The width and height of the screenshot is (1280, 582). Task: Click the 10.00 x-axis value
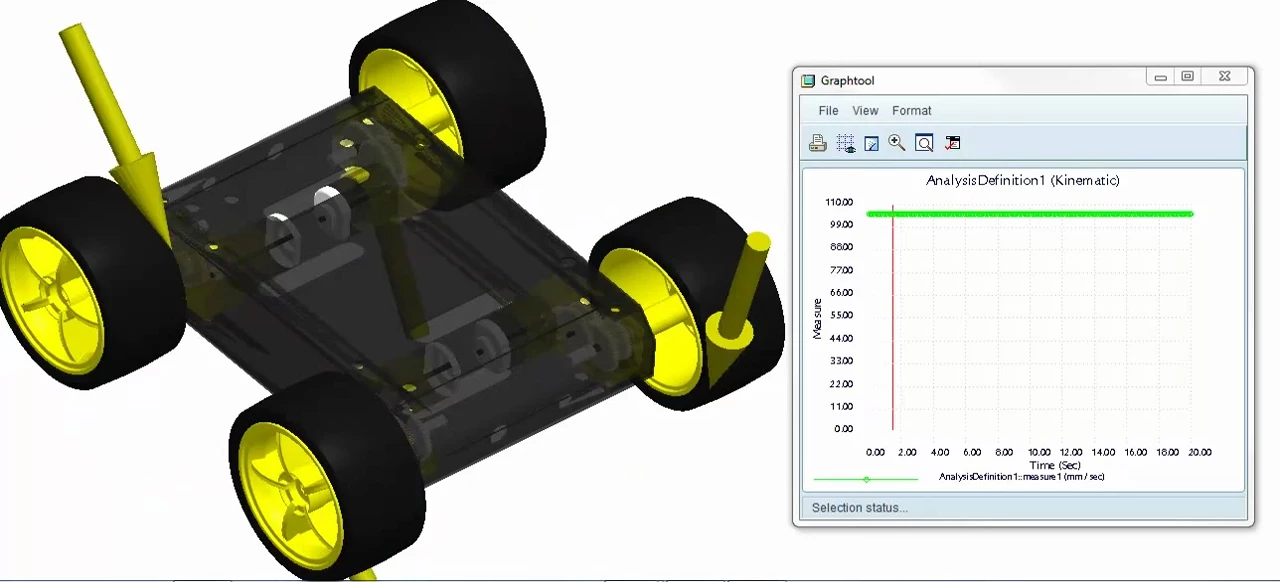click(1039, 452)
